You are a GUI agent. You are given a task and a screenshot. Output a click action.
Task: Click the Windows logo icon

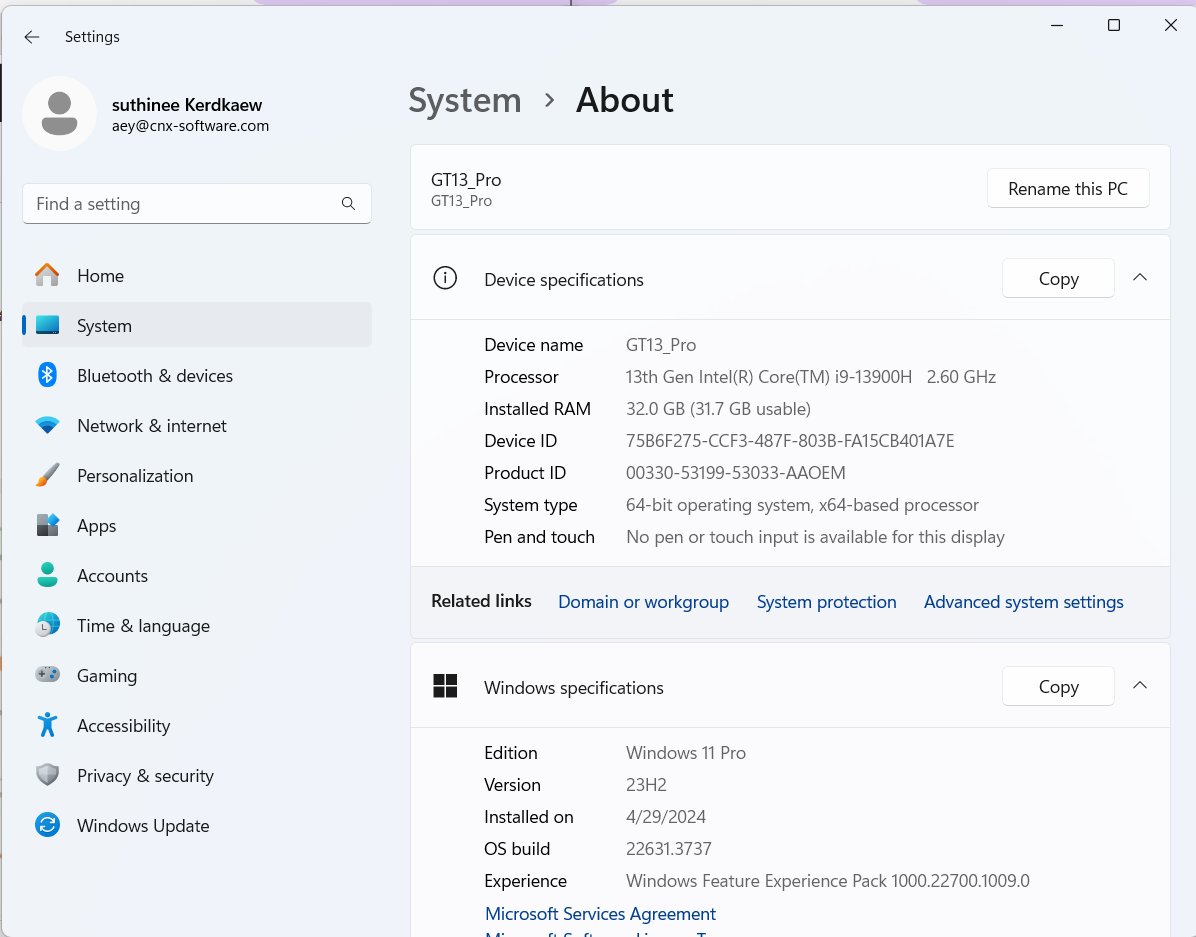pos(445,686)
